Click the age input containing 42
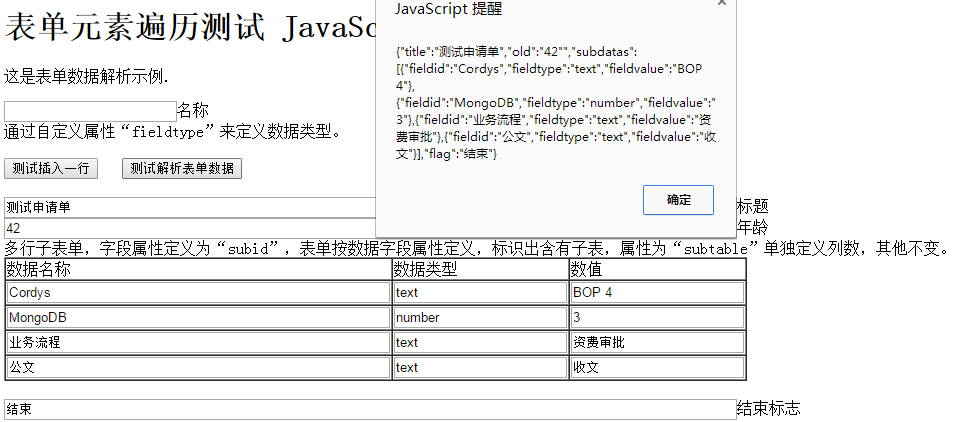Viewport: 955px width, 422px height. pyautogui.click(x=190, y=228)
